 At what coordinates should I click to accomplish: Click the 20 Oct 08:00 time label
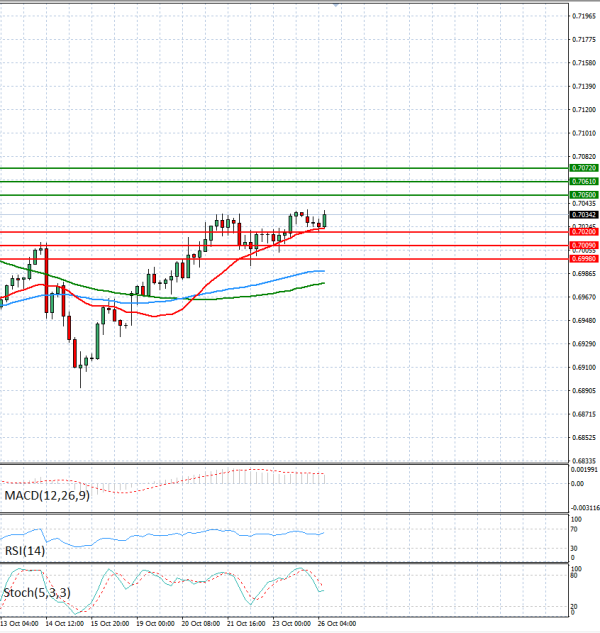201,624
